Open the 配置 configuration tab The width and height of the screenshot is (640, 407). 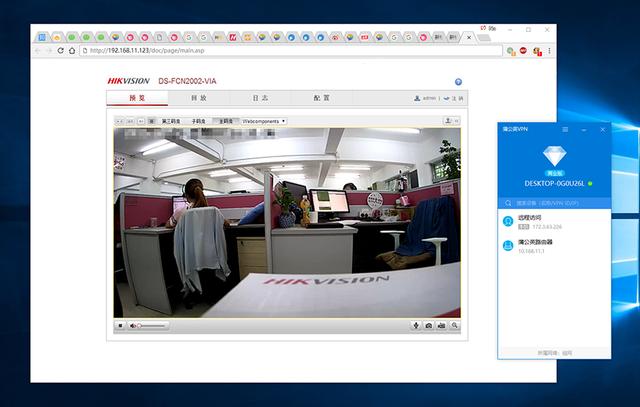[322, 98]
